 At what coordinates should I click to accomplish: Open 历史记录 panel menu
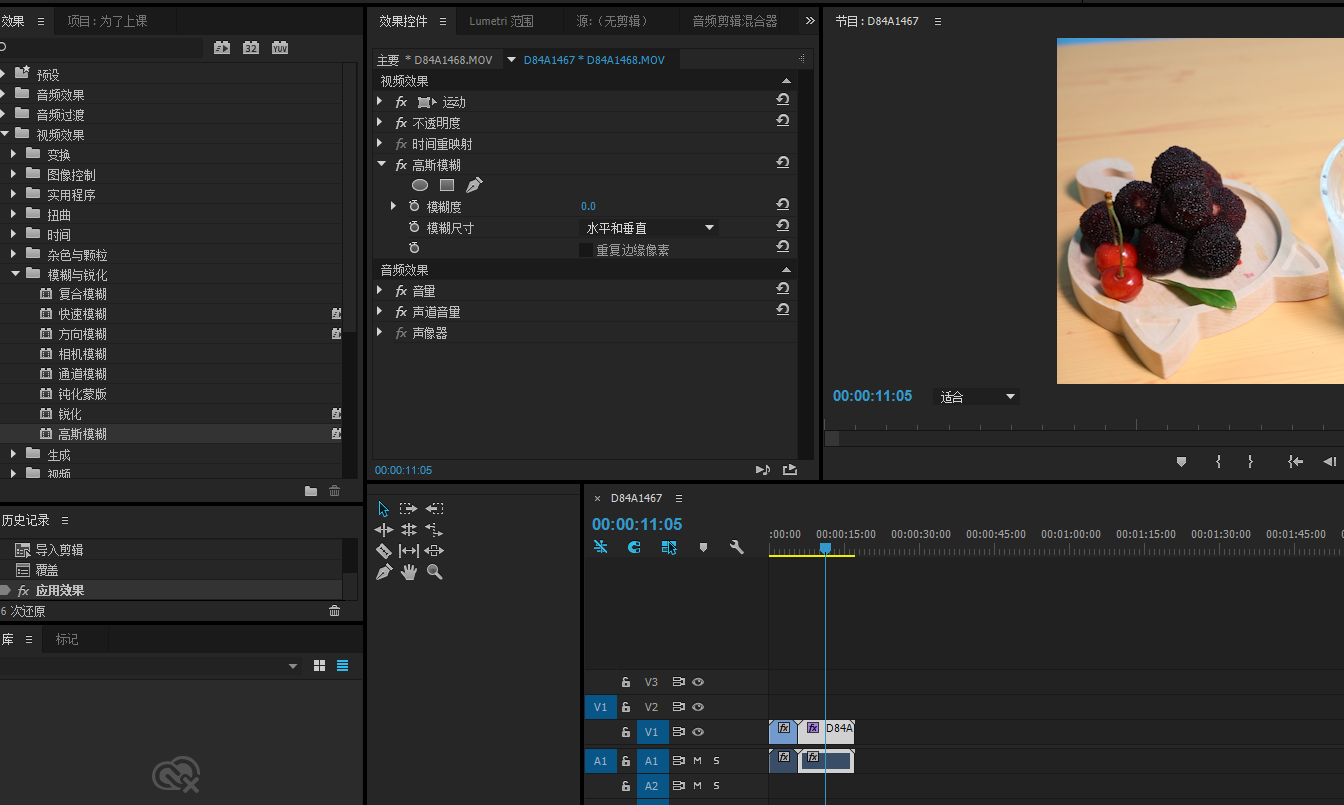click(65, 520)
